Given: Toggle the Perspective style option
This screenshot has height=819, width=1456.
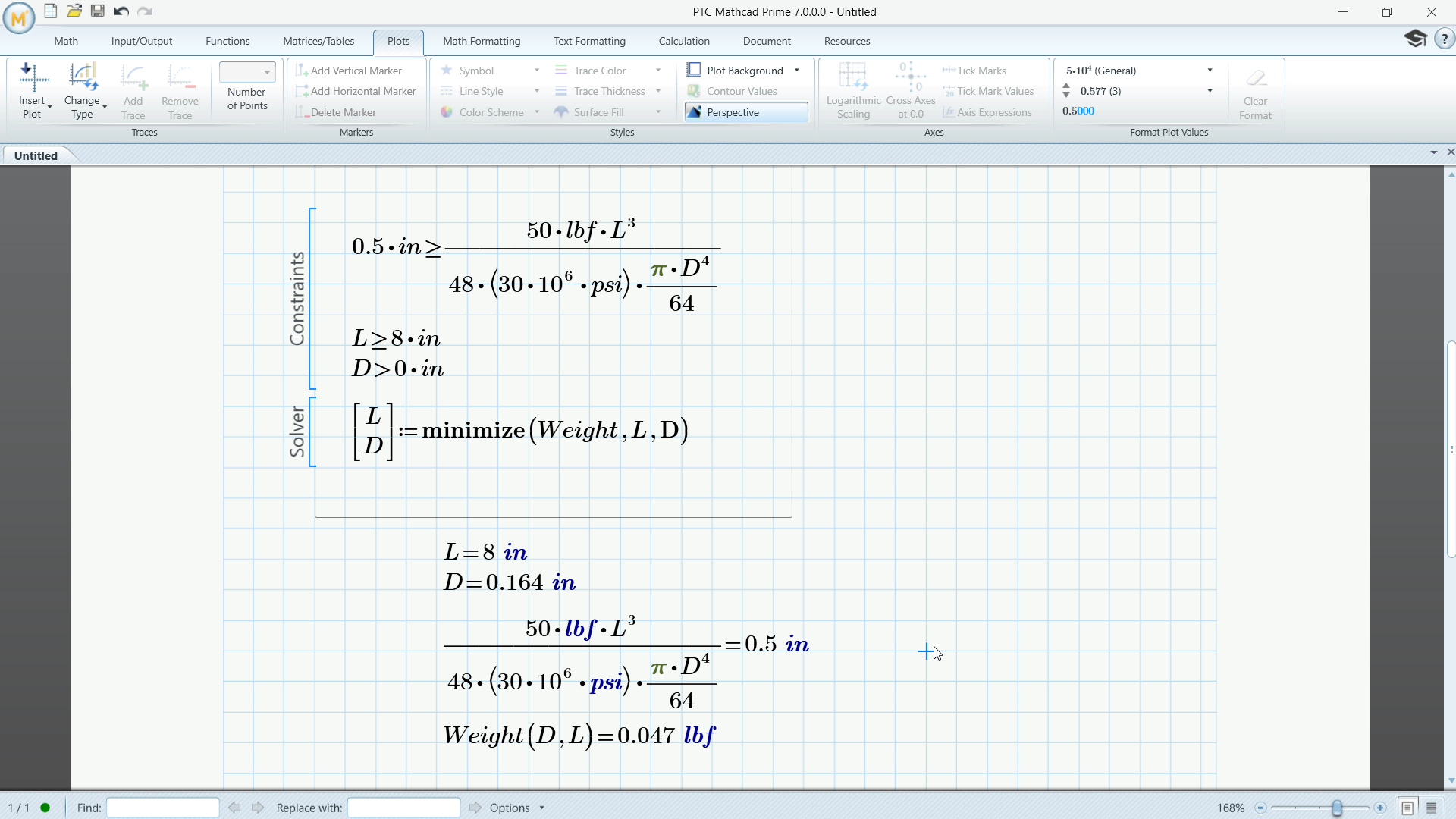Looking at the screenshot, I should coord(746,112).
